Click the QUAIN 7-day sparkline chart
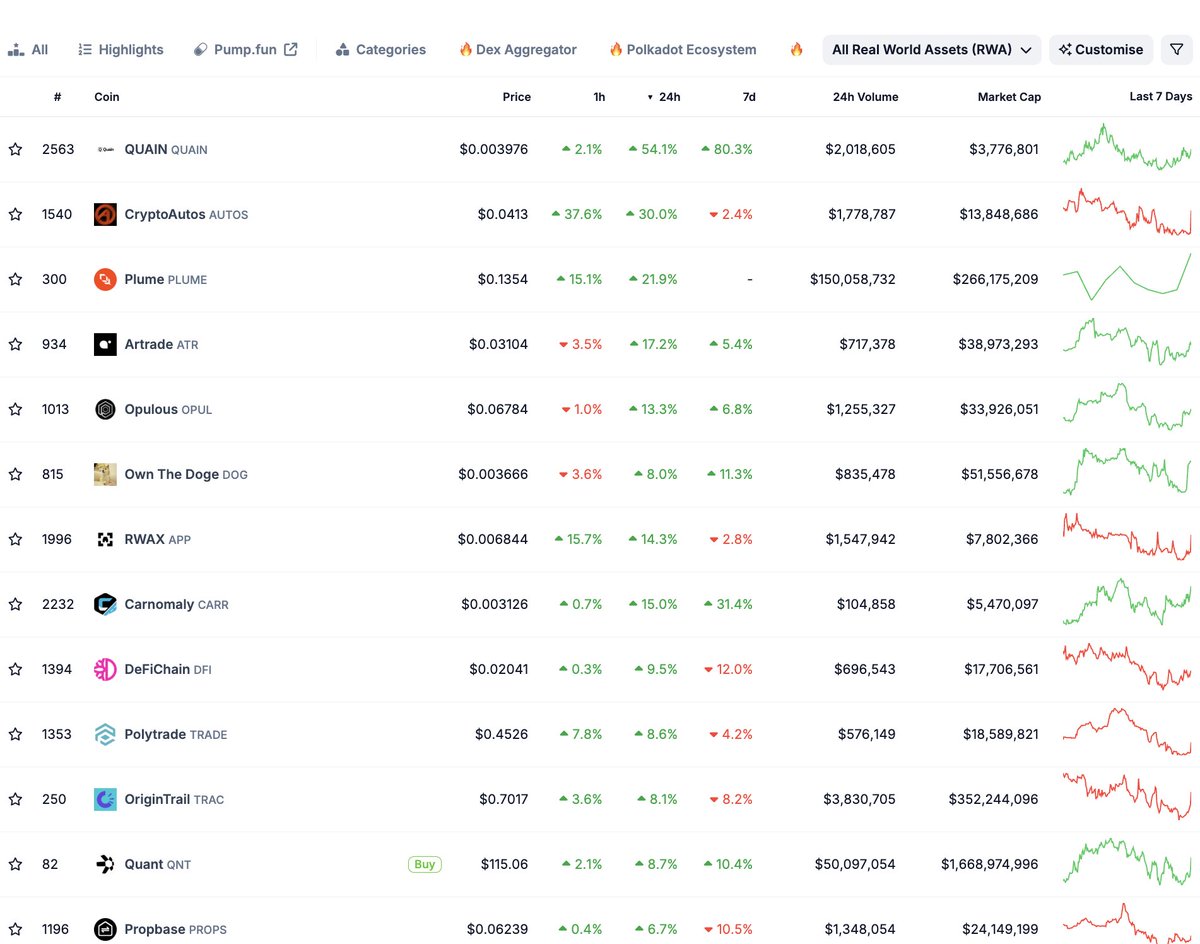The height and width of the screenshot is (944, 1200). (x=1127, y=147)
